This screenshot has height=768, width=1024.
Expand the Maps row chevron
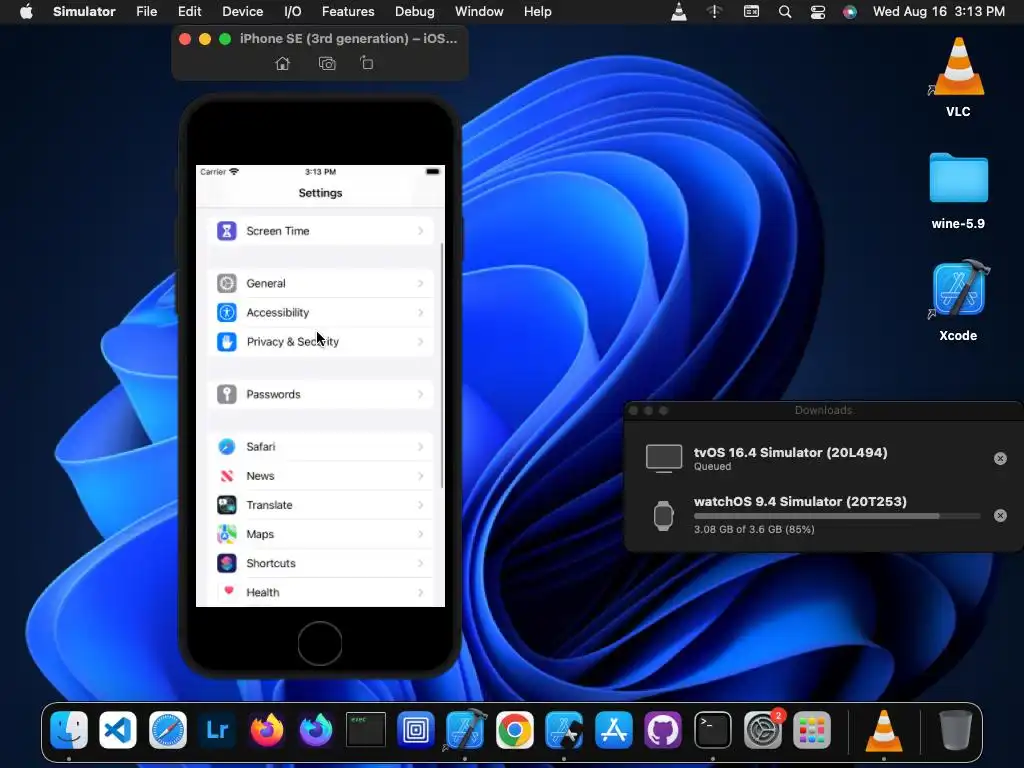tap(421, 534)
